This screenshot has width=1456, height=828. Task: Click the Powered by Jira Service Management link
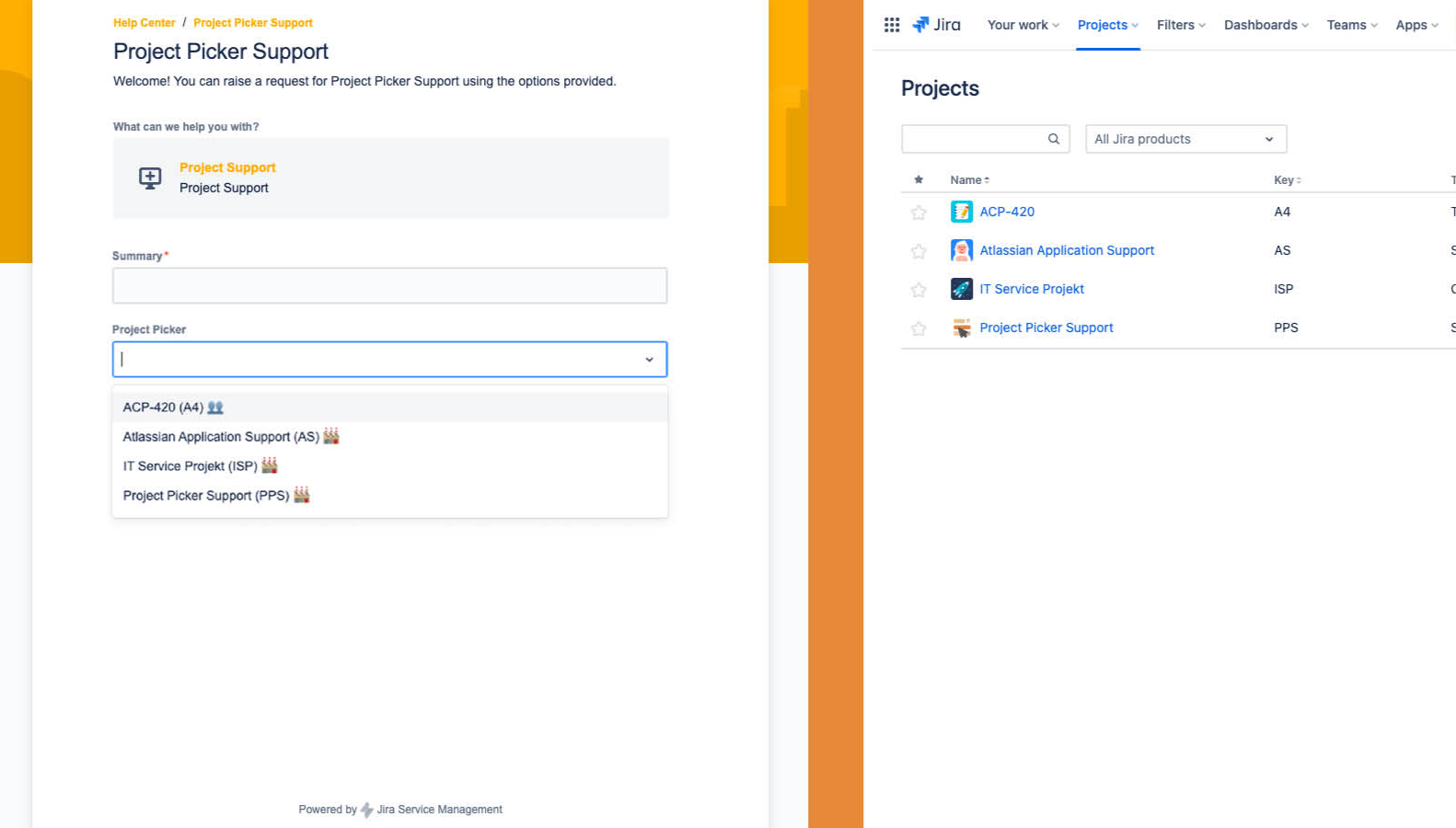(400, 810)
